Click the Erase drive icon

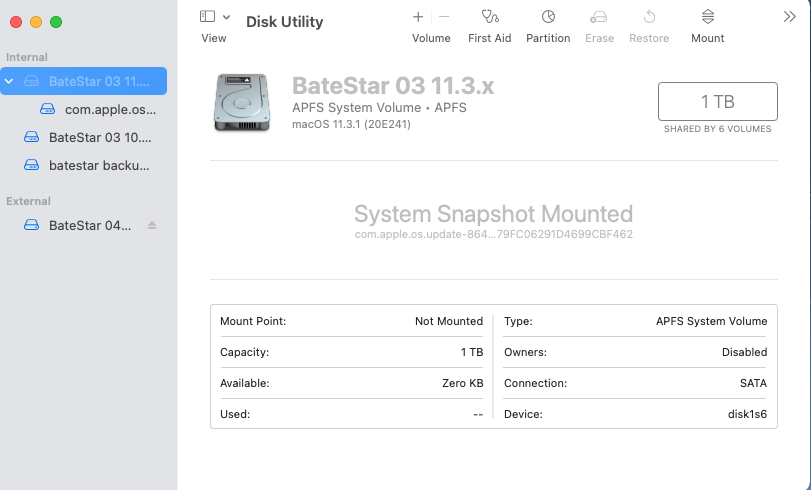598,17
